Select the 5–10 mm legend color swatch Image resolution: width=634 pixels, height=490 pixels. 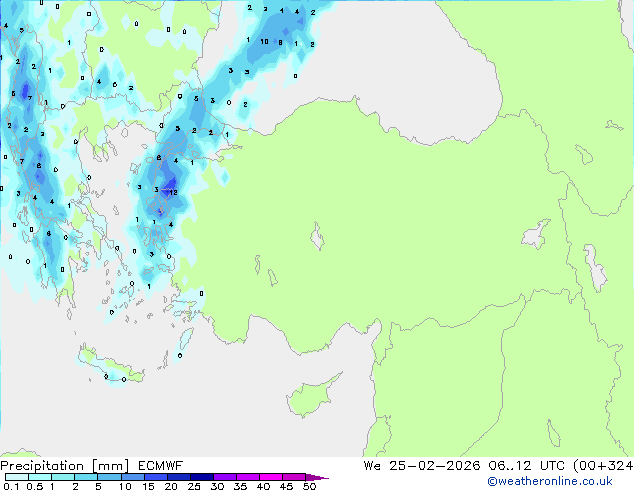click(110, 477)
